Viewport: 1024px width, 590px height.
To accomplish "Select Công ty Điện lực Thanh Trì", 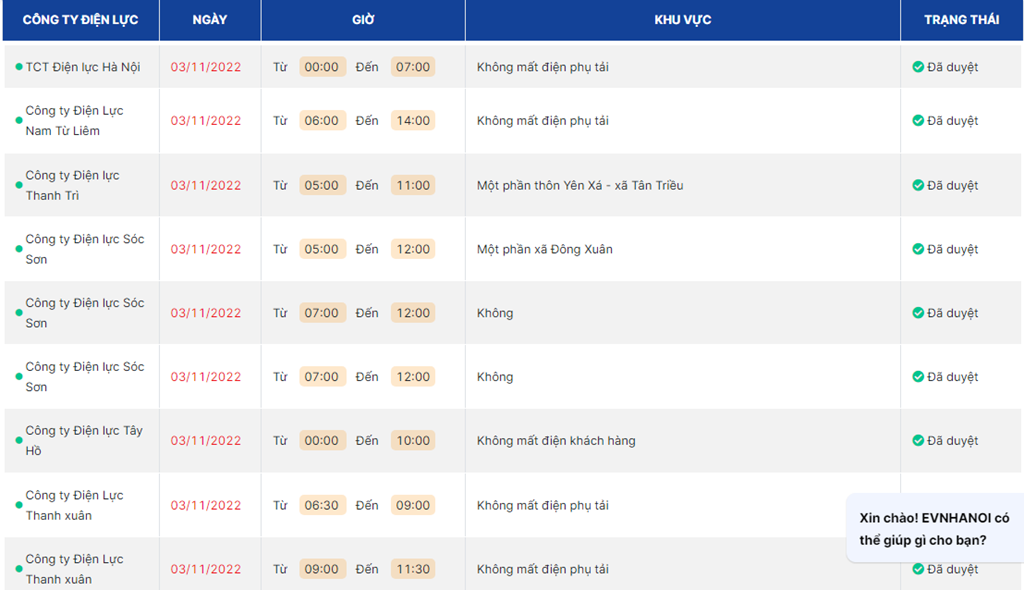I will tap(72, 185).
